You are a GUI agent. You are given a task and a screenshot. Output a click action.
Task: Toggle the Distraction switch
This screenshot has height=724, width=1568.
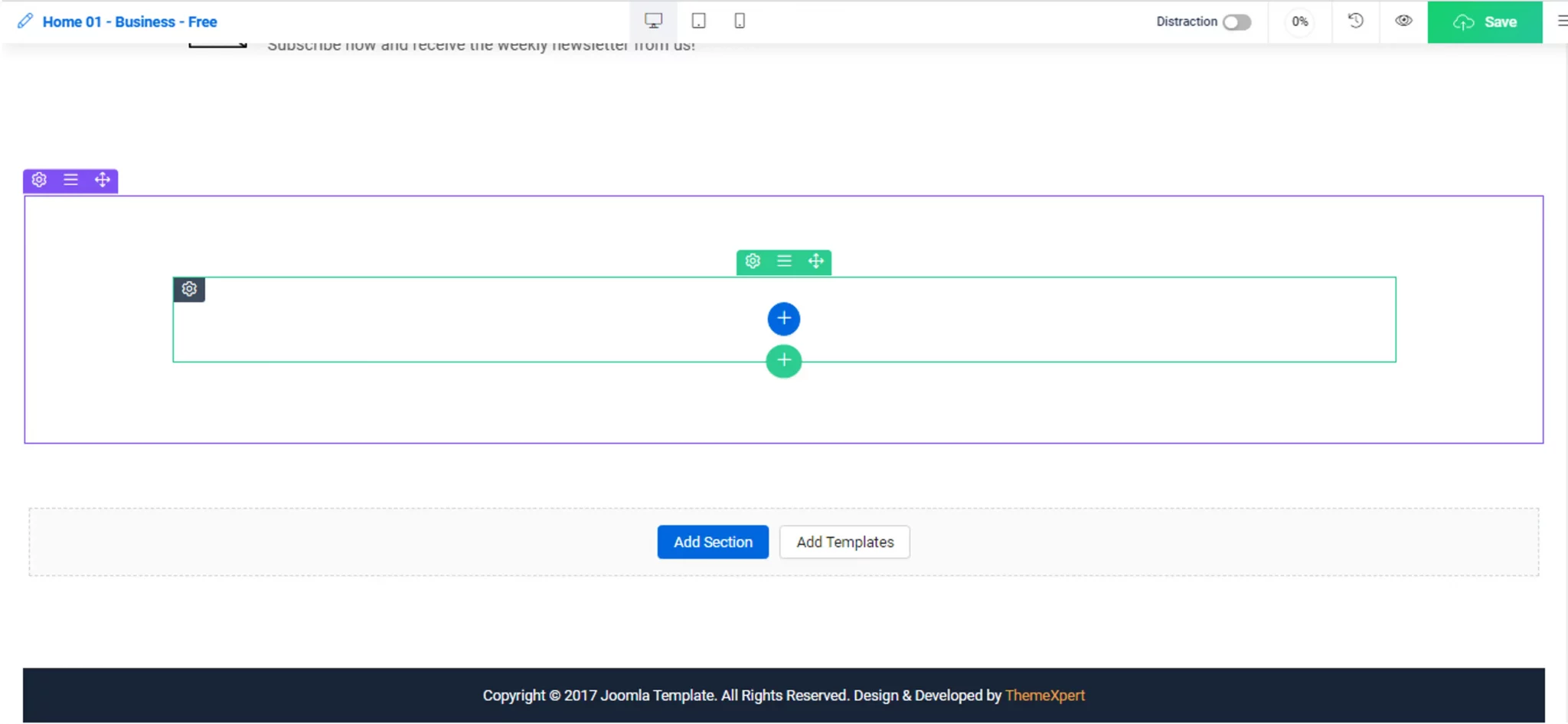click(x=1236, y=22)
